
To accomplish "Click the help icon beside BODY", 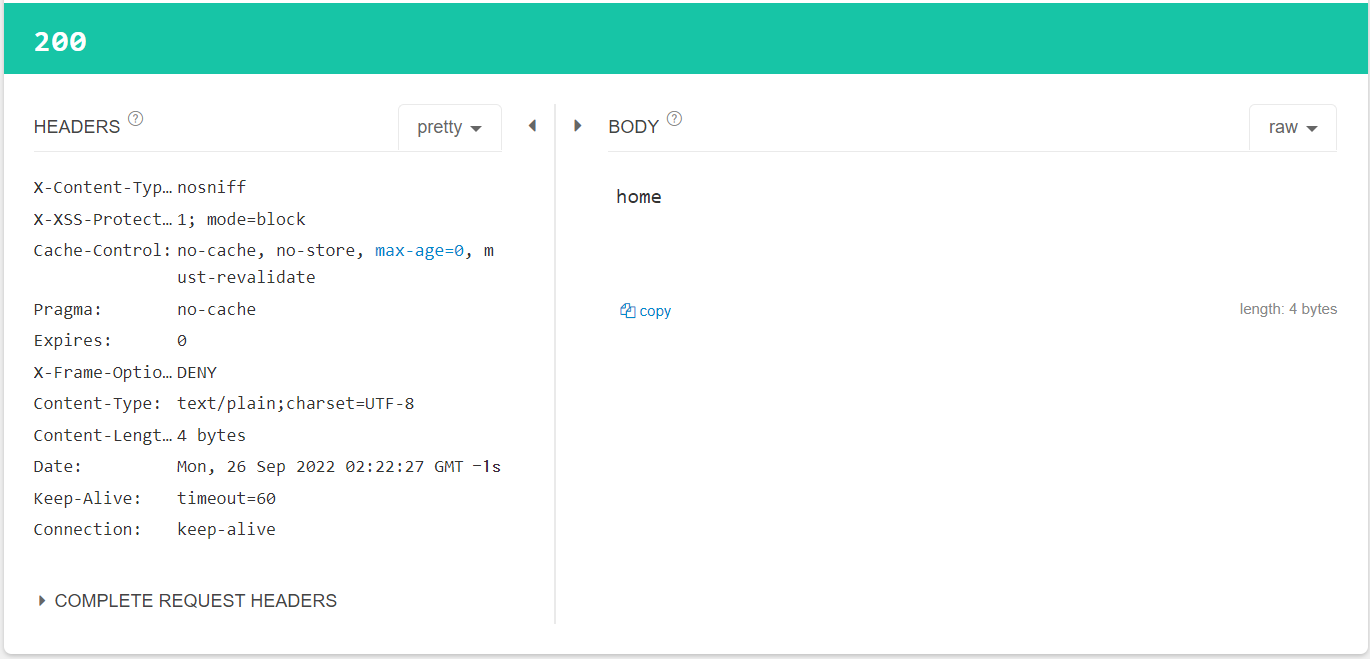I will [674, 119].
